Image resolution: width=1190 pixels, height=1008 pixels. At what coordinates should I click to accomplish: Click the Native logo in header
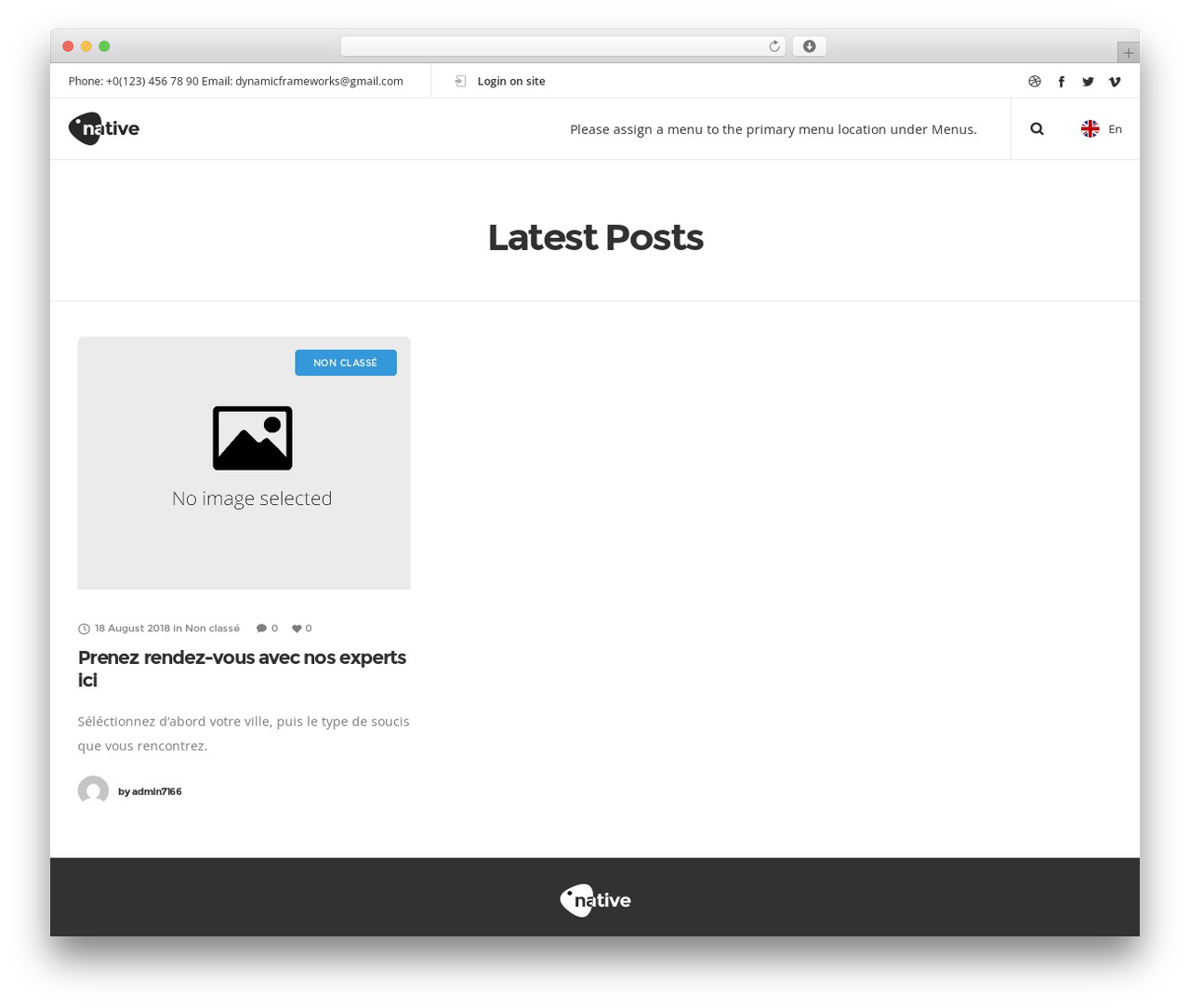click(104, 128)
